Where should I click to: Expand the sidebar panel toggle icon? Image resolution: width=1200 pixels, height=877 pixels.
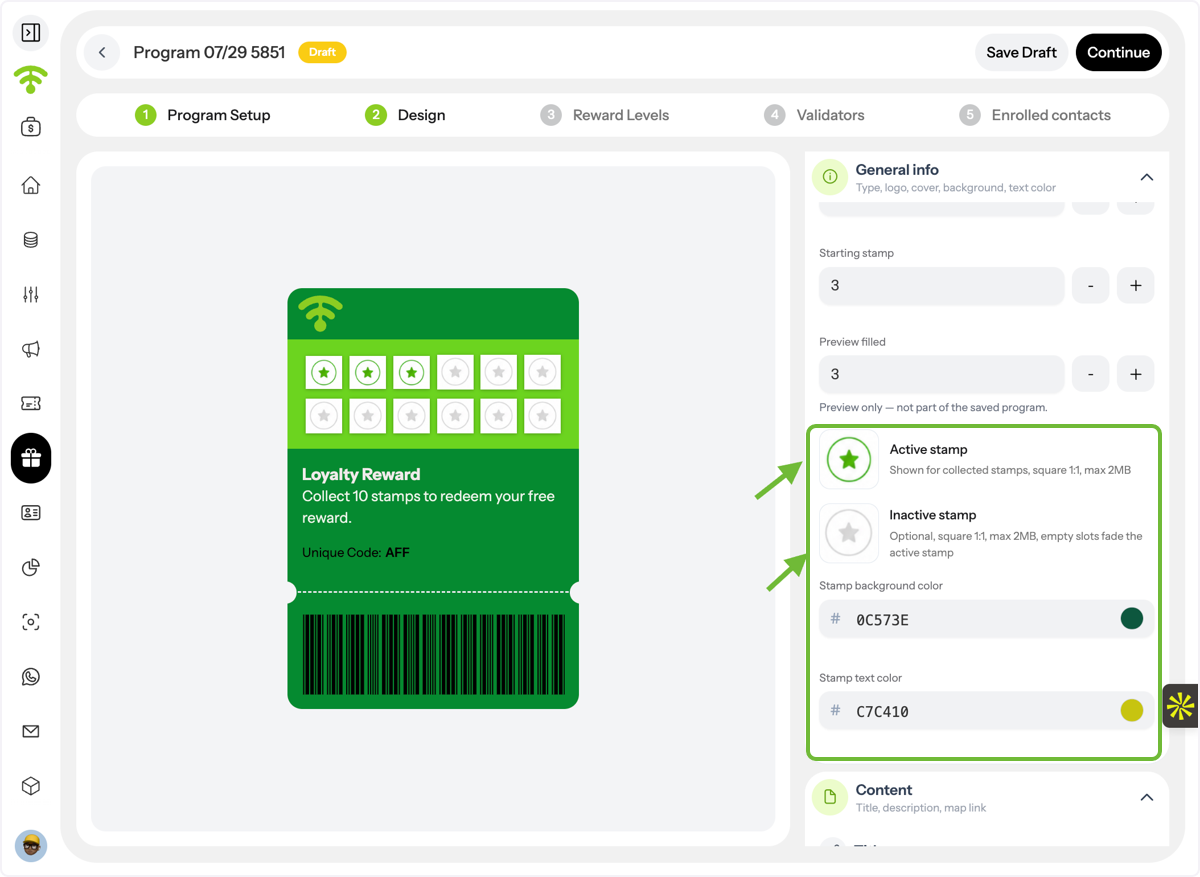click(x=31, y=33)
